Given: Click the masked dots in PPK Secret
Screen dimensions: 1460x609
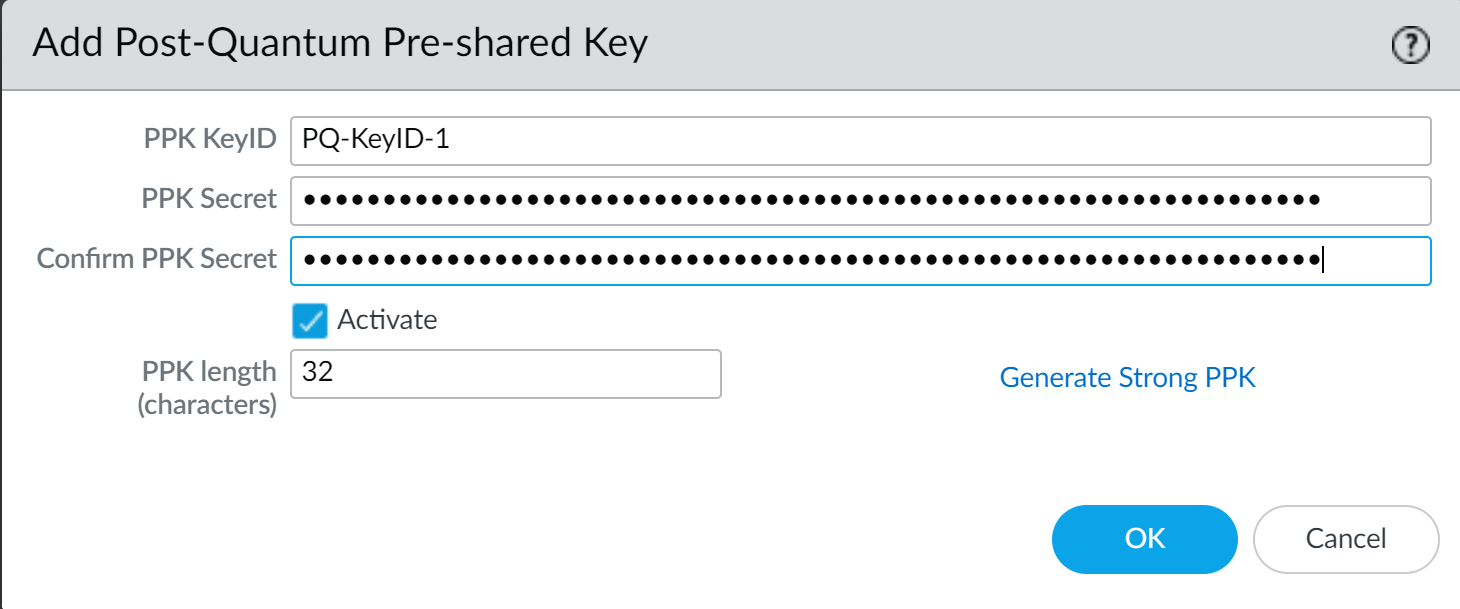Looking at the screenshot, I should [x=810, y=201].
